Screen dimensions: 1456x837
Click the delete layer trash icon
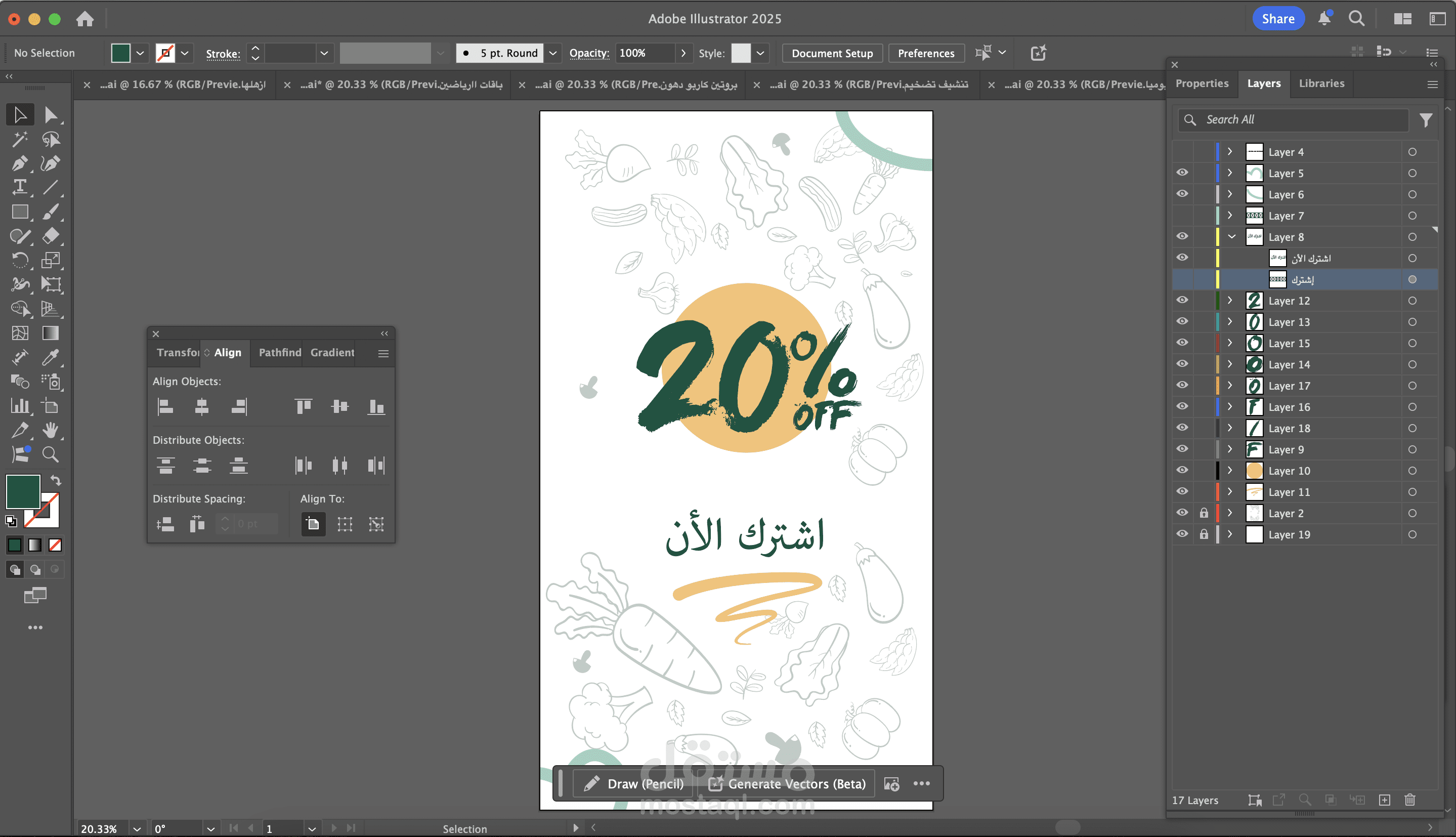pyautogui.click(x=1409, y=800)
